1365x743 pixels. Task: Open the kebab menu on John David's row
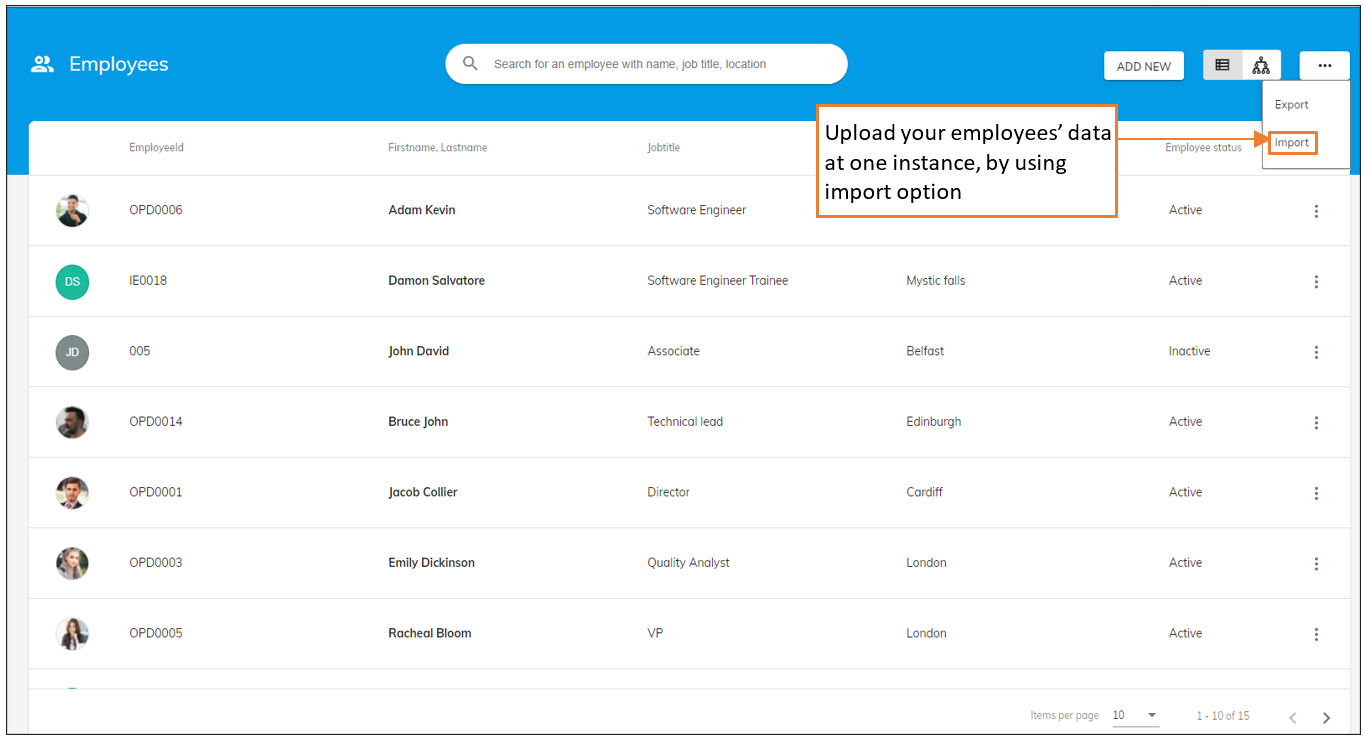(1316, 352)
